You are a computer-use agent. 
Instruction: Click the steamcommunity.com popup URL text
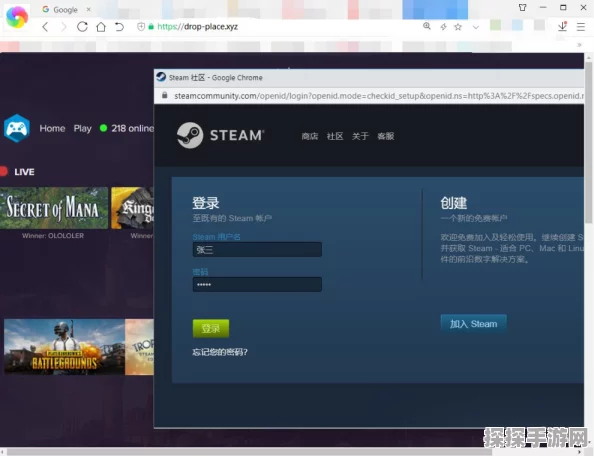point(379,96)
